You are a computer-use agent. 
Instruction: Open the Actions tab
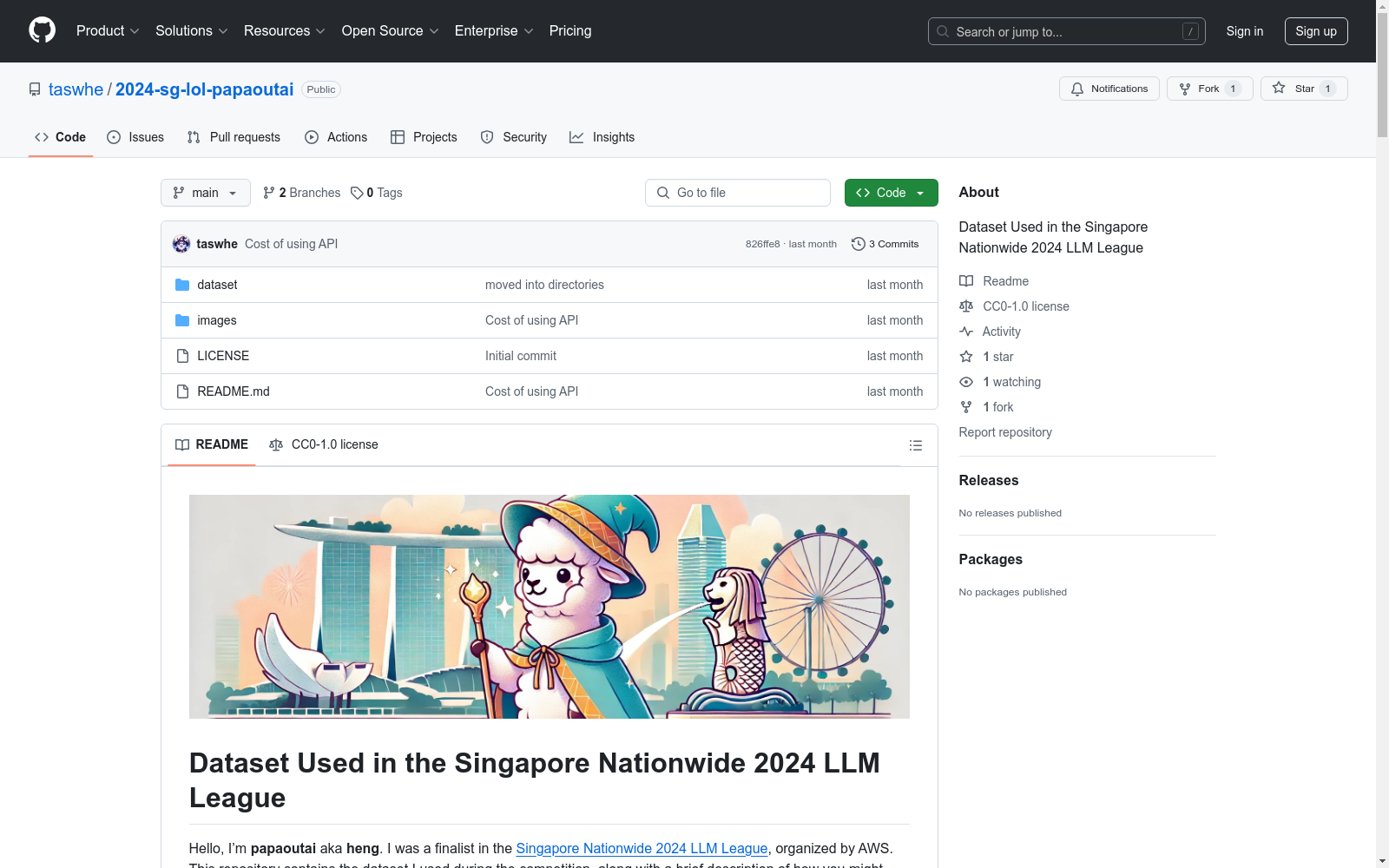tap(336, 137)
